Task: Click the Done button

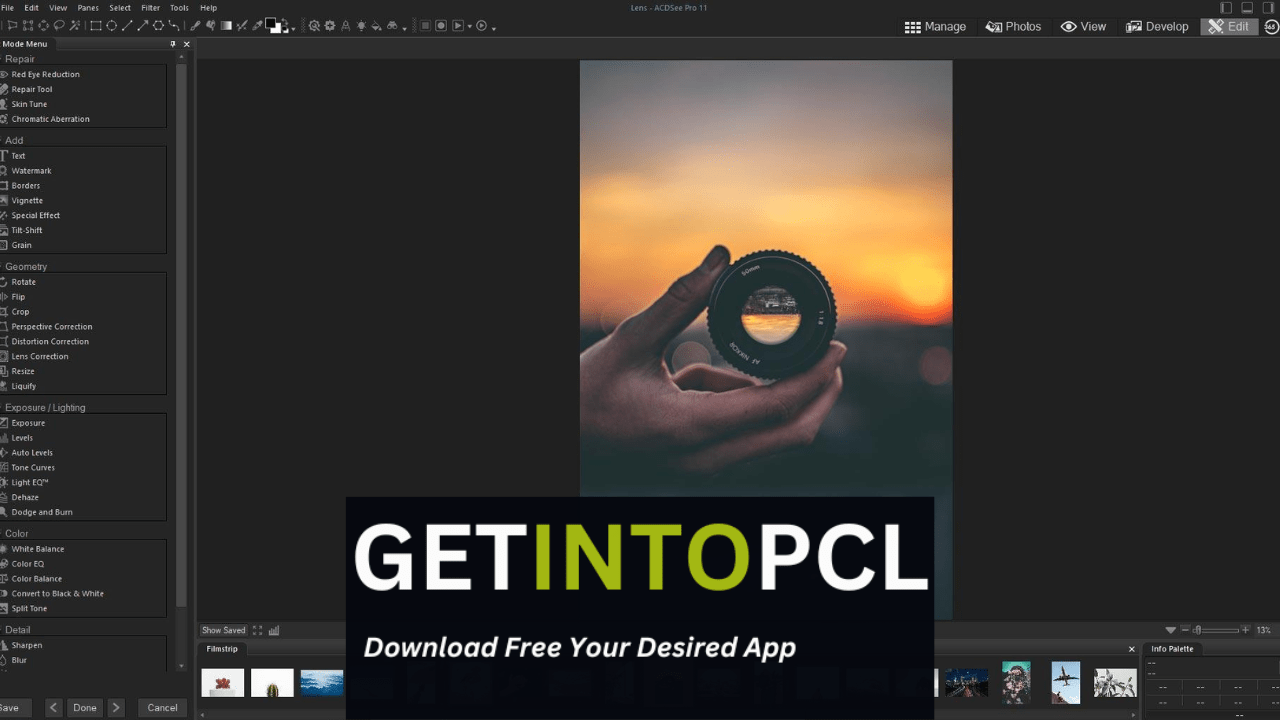Action: click(85, 707)
